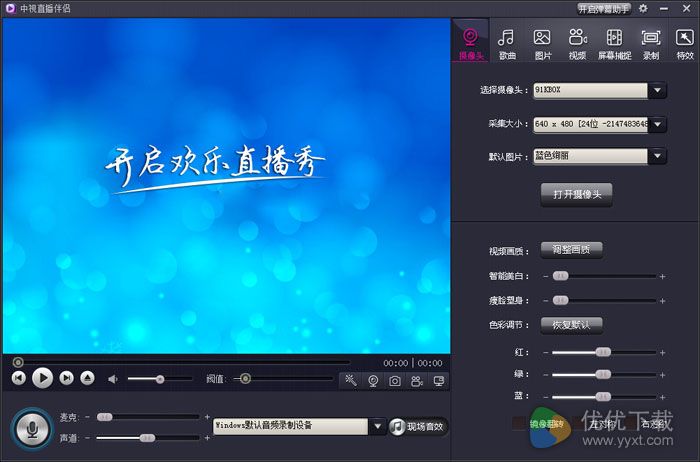The width and height of the screenshot is (700, 462).
Task: Increase 智能美白 with its plus sign
Action: 662,277
